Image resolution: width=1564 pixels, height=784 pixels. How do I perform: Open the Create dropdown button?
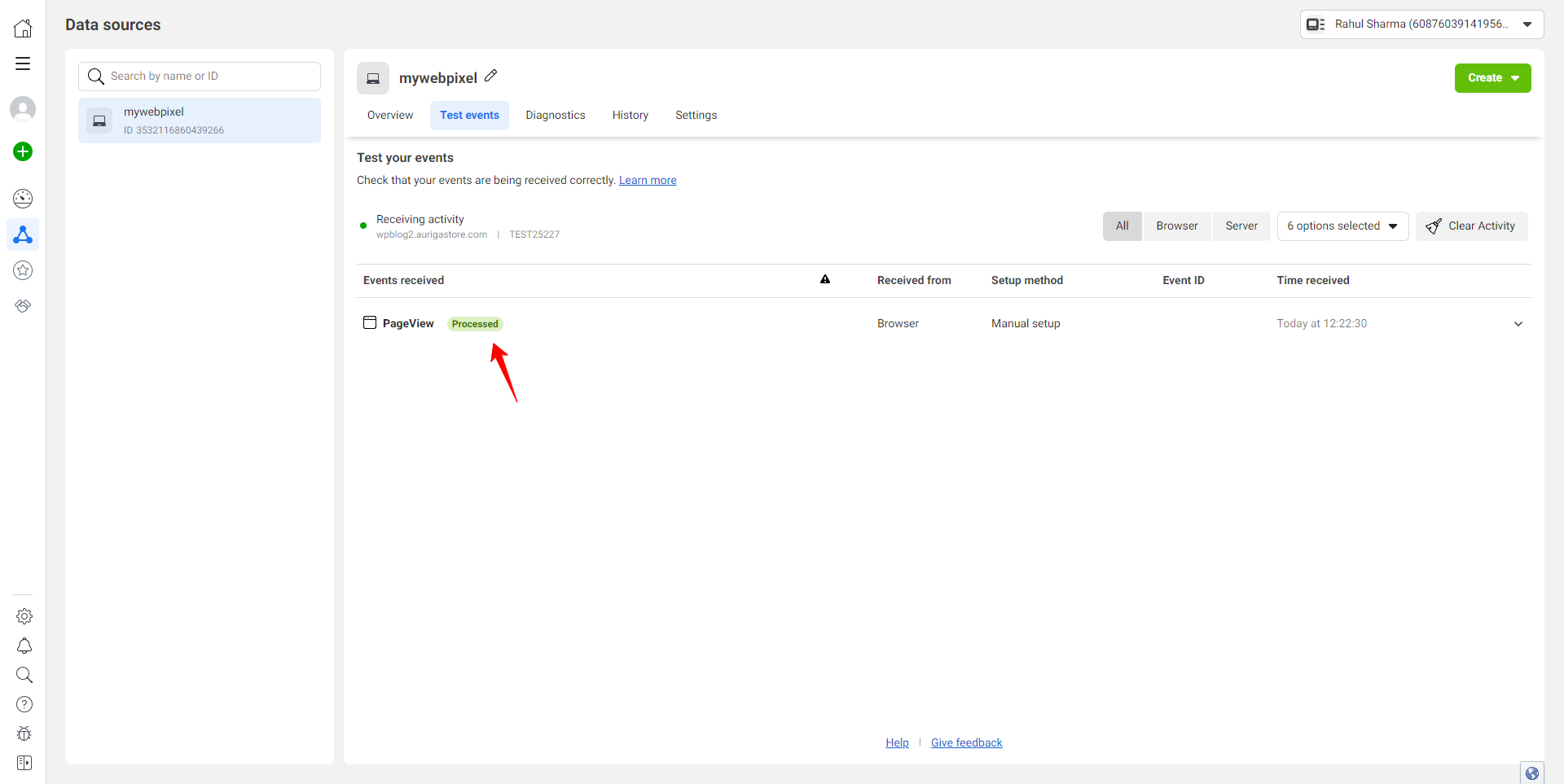(x=1492, y=78)
